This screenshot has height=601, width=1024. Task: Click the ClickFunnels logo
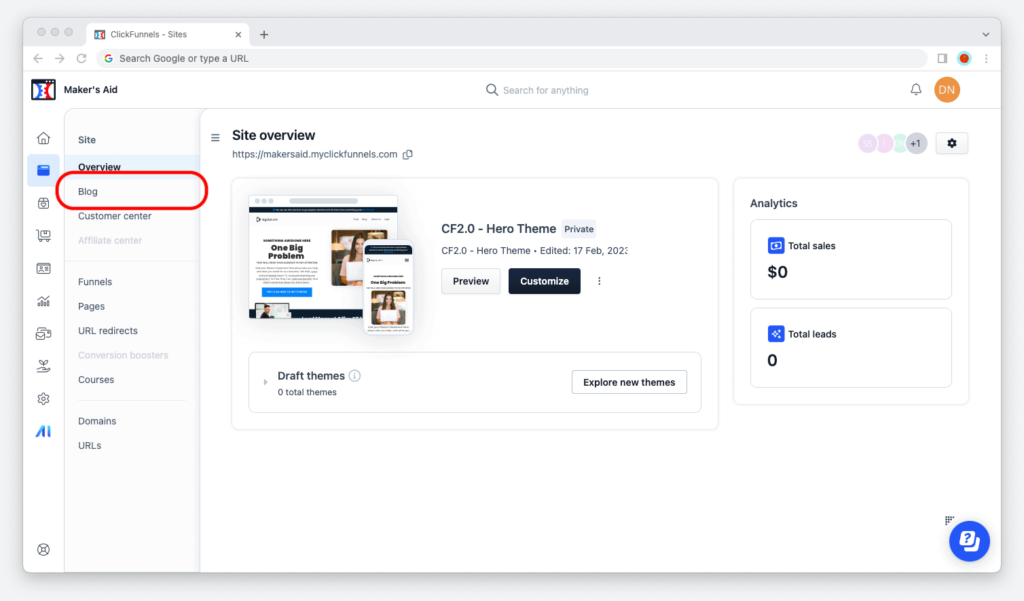click(x=43, y=89)
